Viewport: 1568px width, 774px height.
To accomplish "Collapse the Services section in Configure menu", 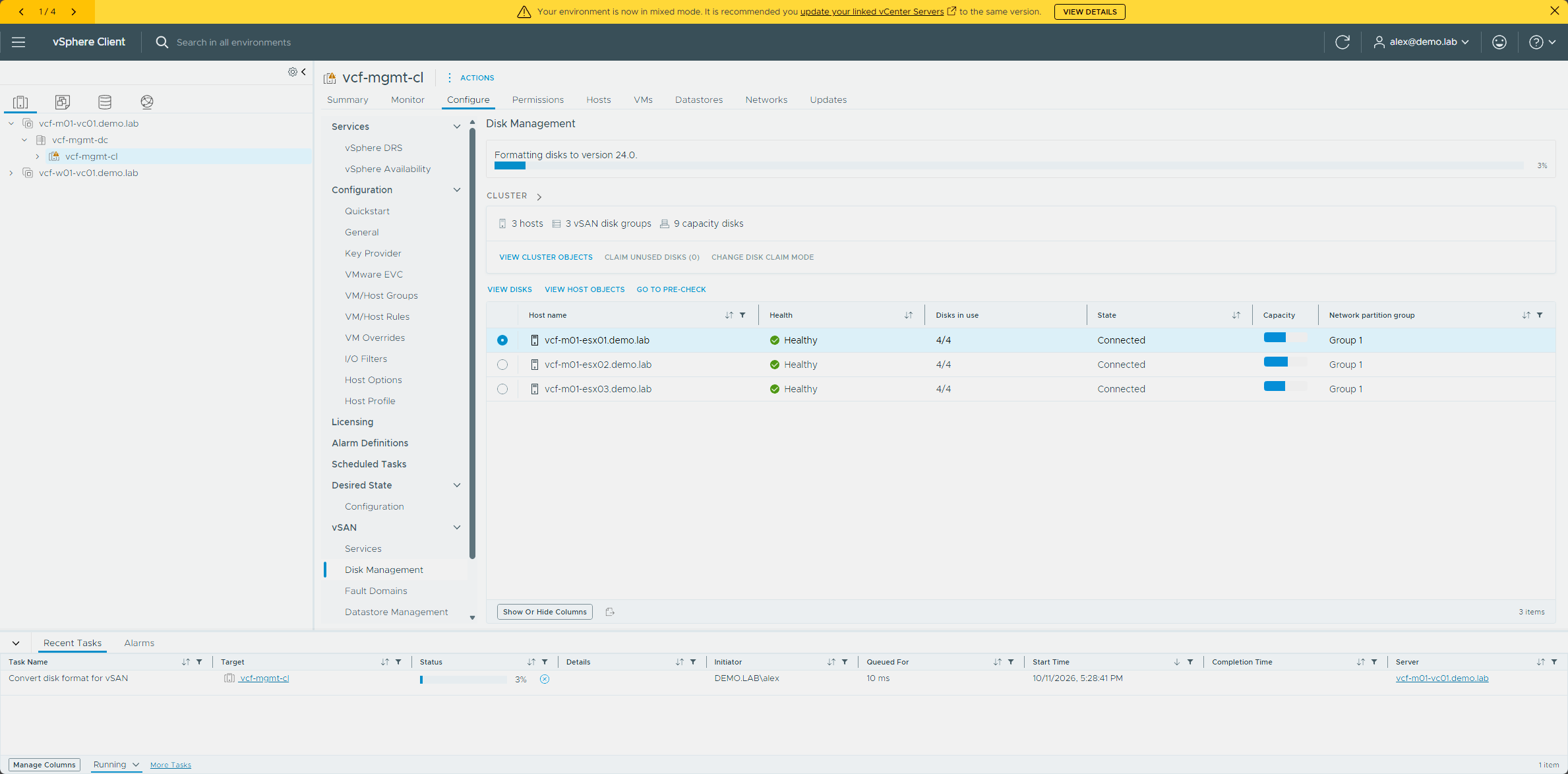I will (x=456, y=127).
